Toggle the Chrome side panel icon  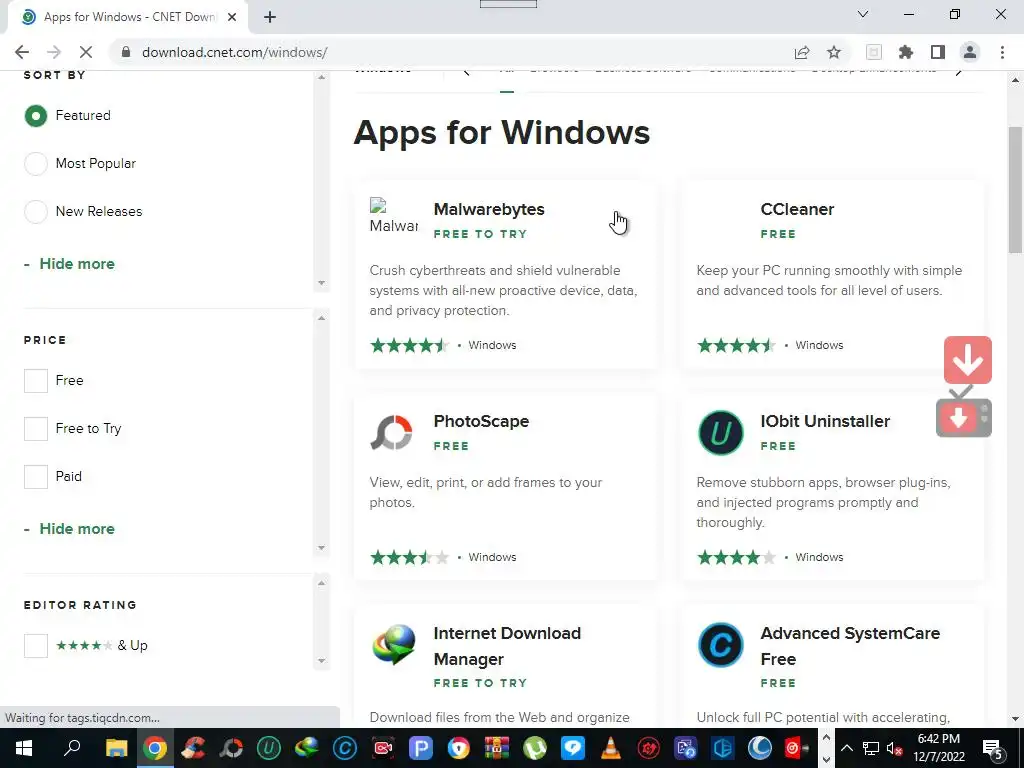(938, 52)
